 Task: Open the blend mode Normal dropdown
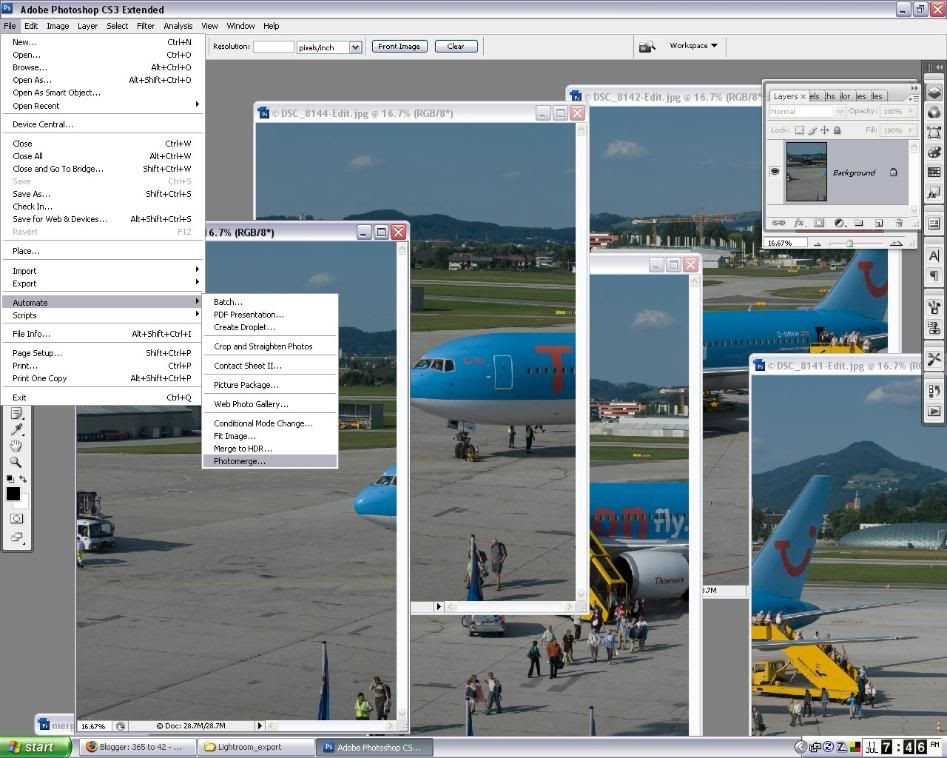pyautogui.click(x=806, y=112)
